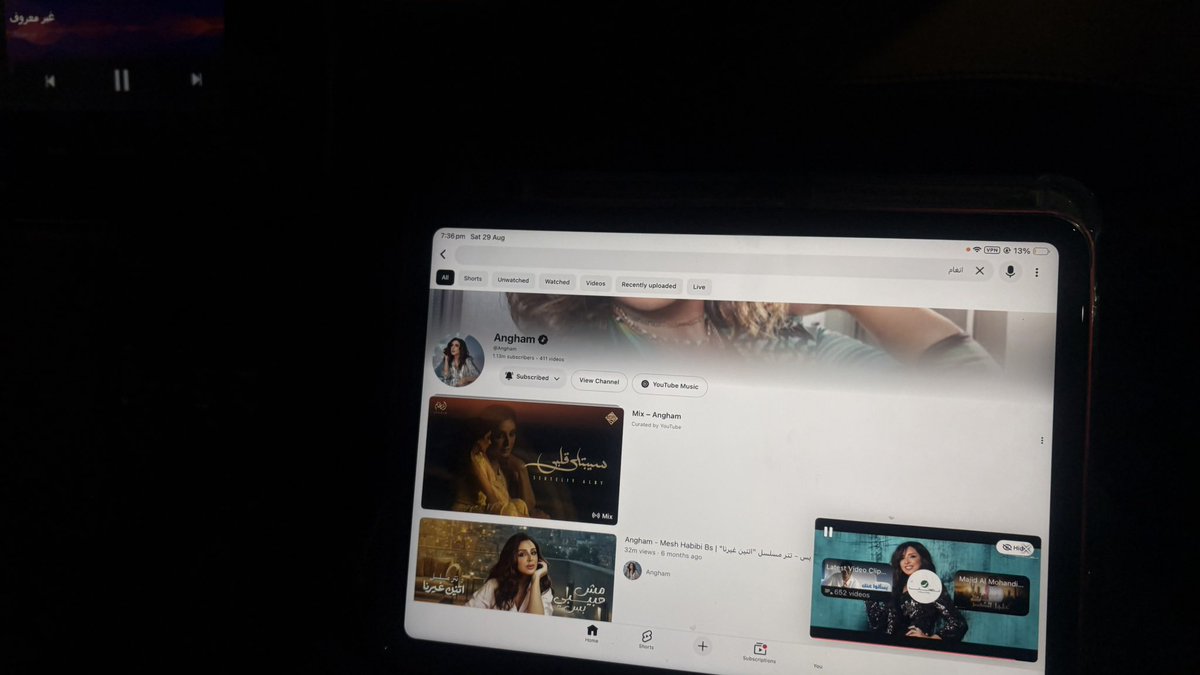Open the Mix – Angham title
1200x675 pixels.
656,414
